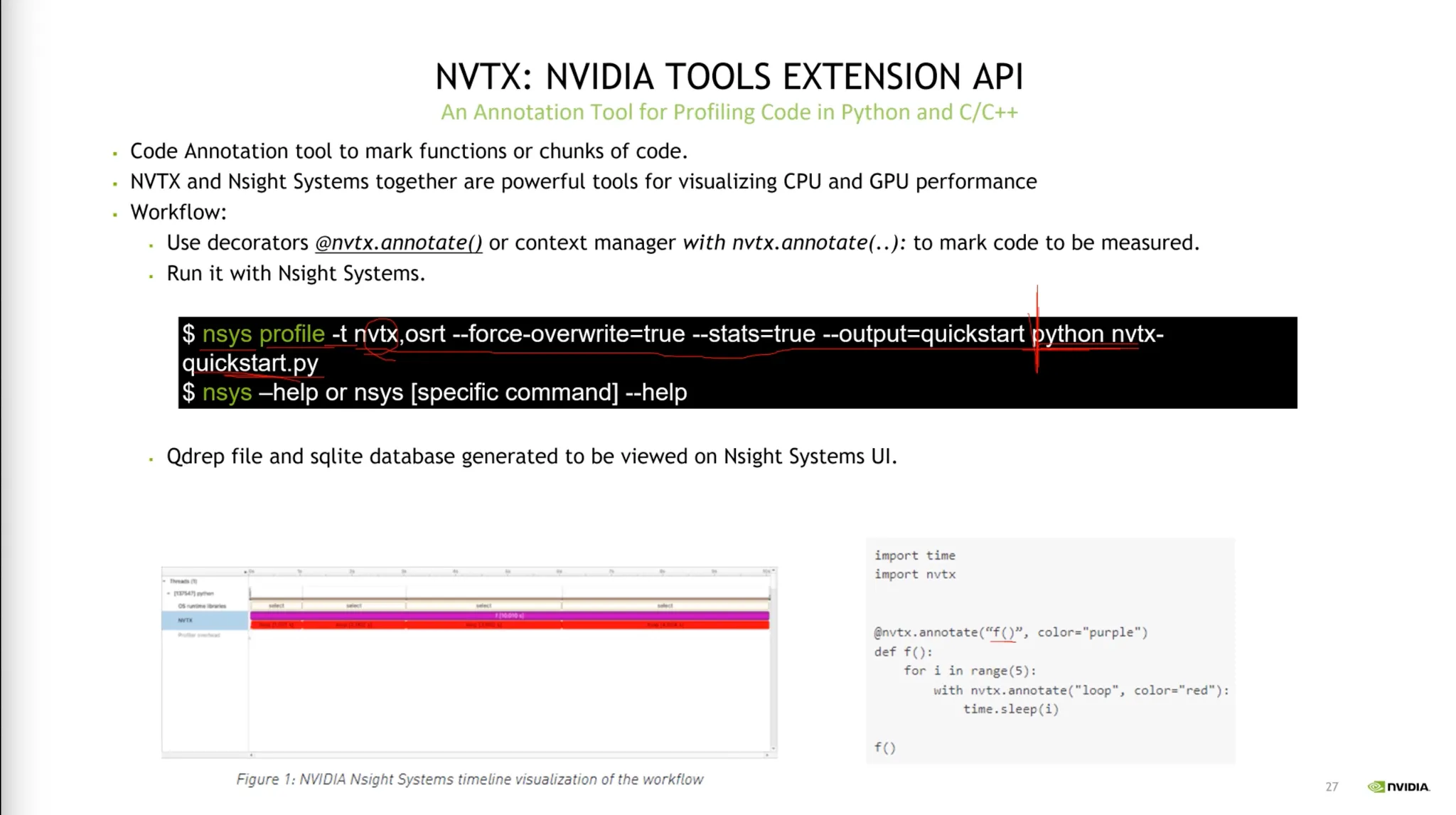
Task: Click the code snippet image on right
Action: coord(1050,651)
